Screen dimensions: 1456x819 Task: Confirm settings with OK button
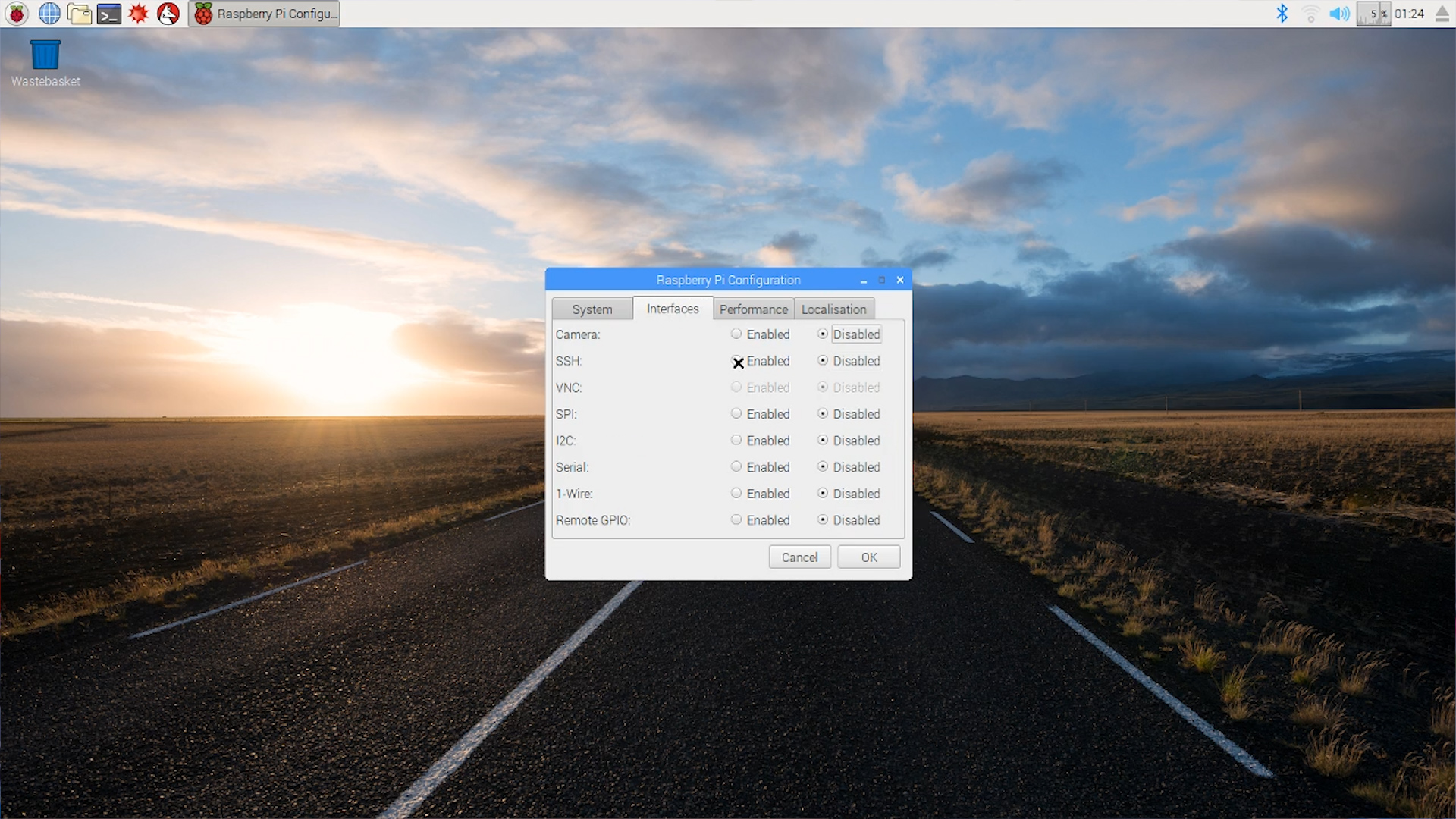pyautogui.click(x=868, y=557)
